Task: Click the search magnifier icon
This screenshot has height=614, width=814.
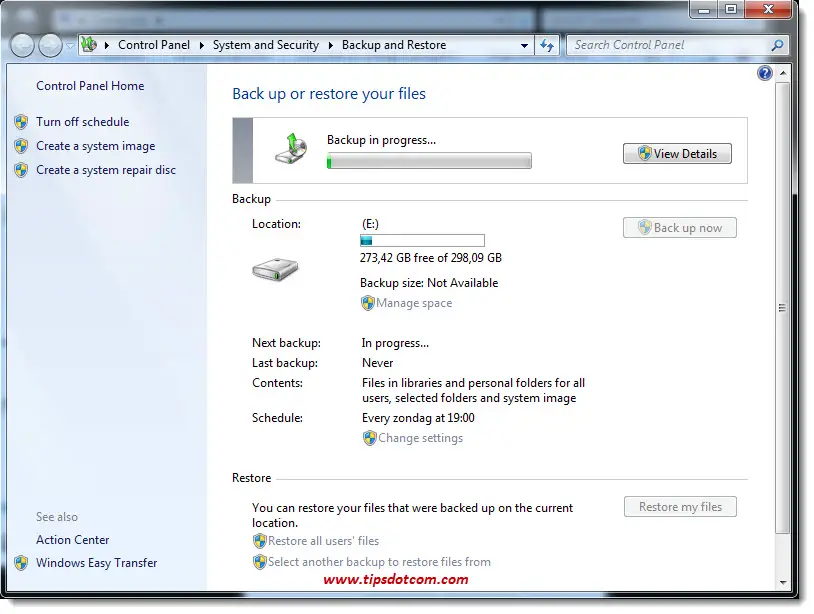Action: point(777,45)
